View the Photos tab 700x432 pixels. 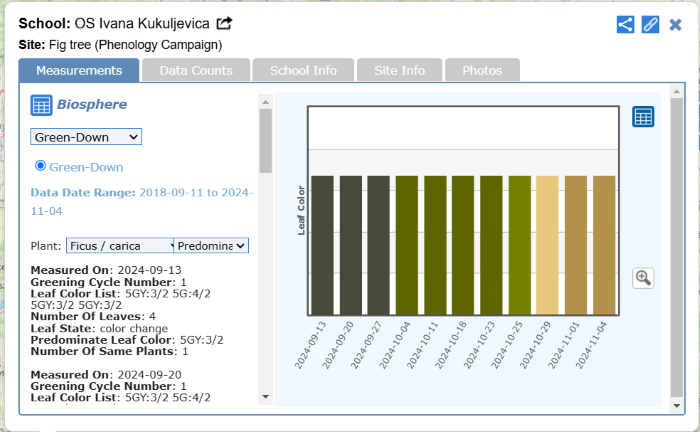point(482,70)
